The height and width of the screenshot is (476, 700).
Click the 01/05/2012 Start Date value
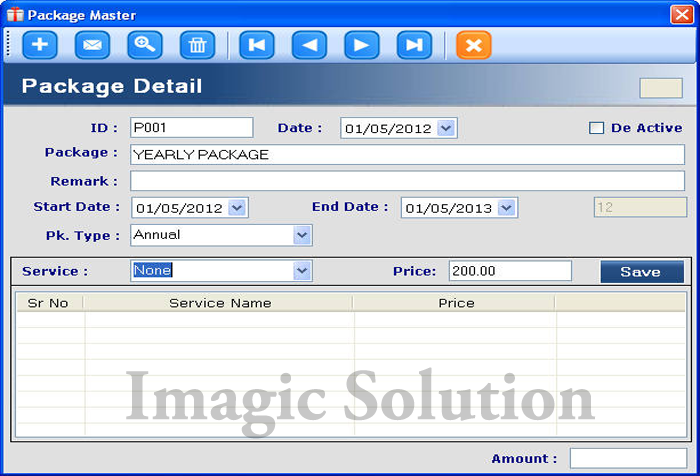point(179,209)
